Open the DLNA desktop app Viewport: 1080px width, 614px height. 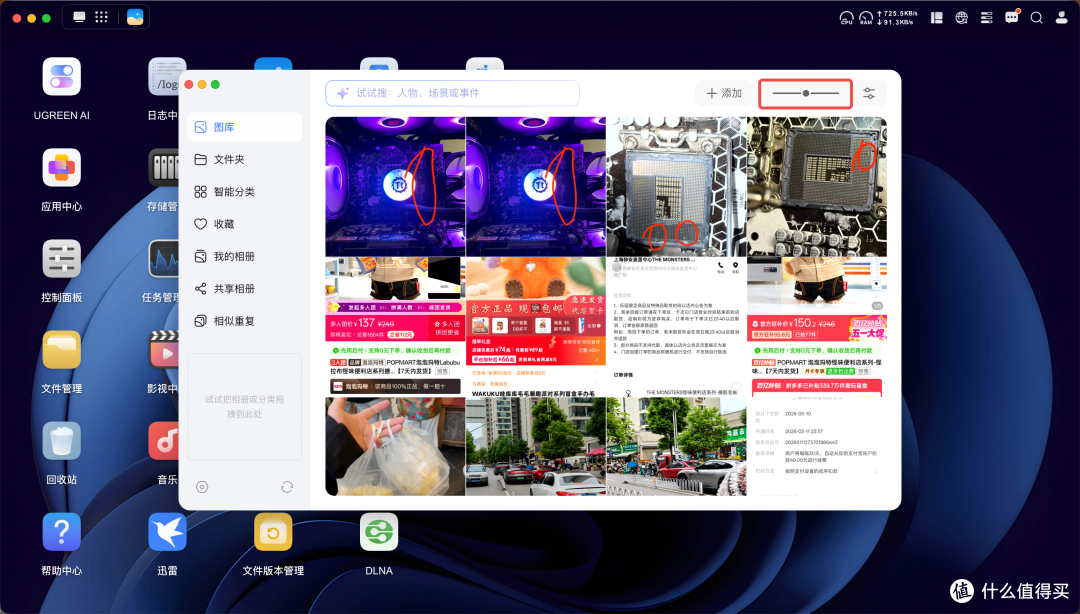tap(379, 531)
